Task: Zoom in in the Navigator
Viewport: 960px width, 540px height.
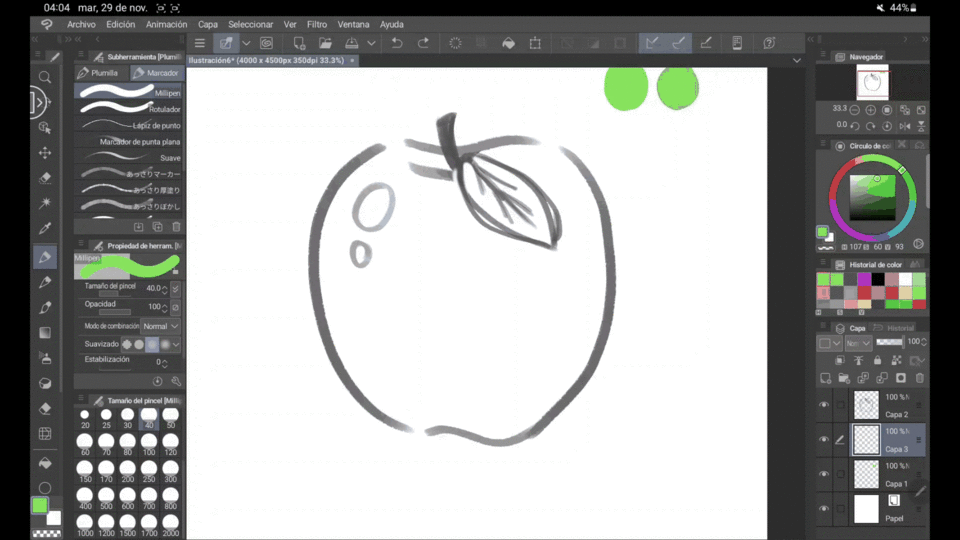Action: [871, 110]
